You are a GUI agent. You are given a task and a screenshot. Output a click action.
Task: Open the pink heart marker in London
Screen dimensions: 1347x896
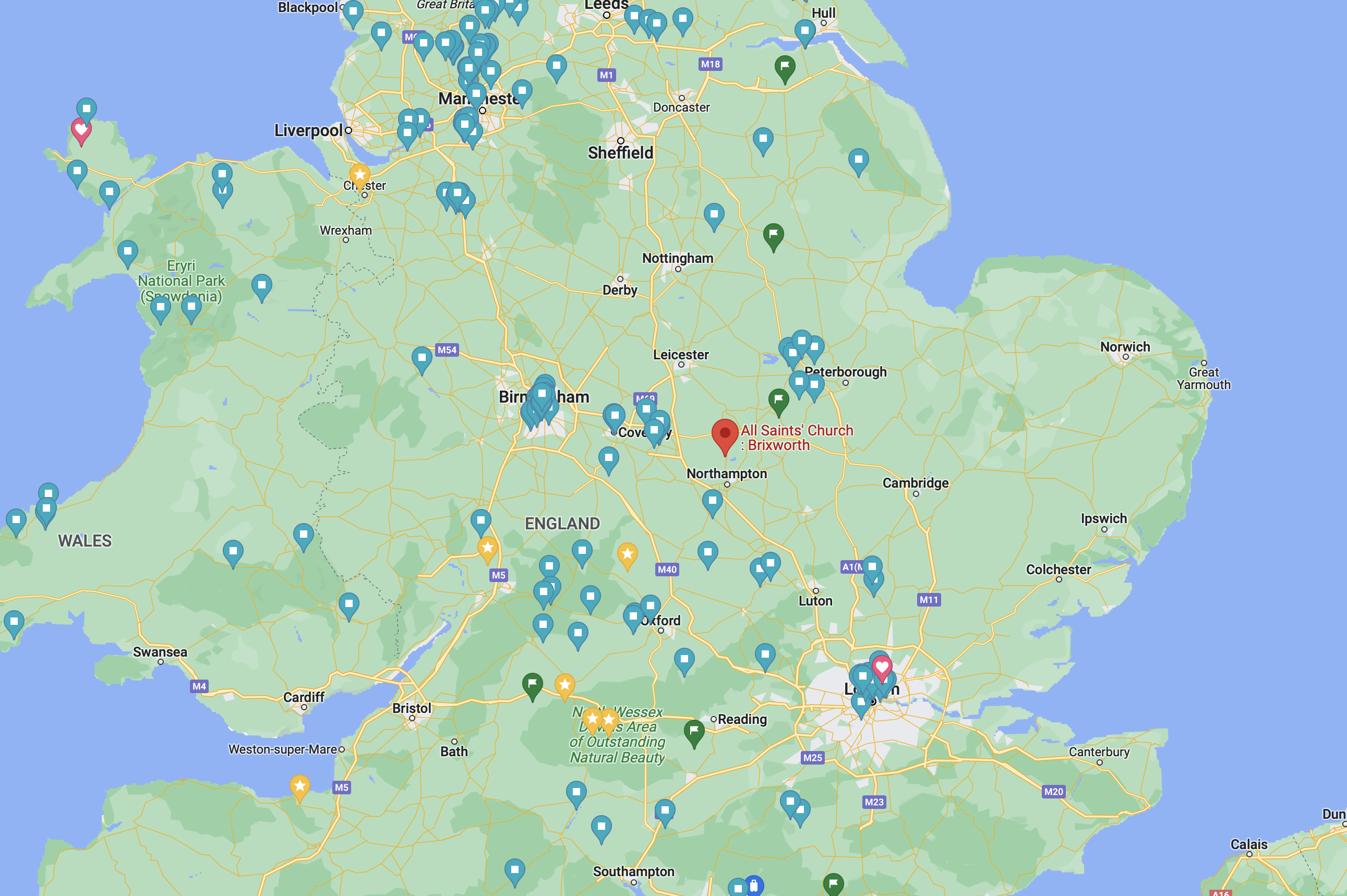point(881,667)
